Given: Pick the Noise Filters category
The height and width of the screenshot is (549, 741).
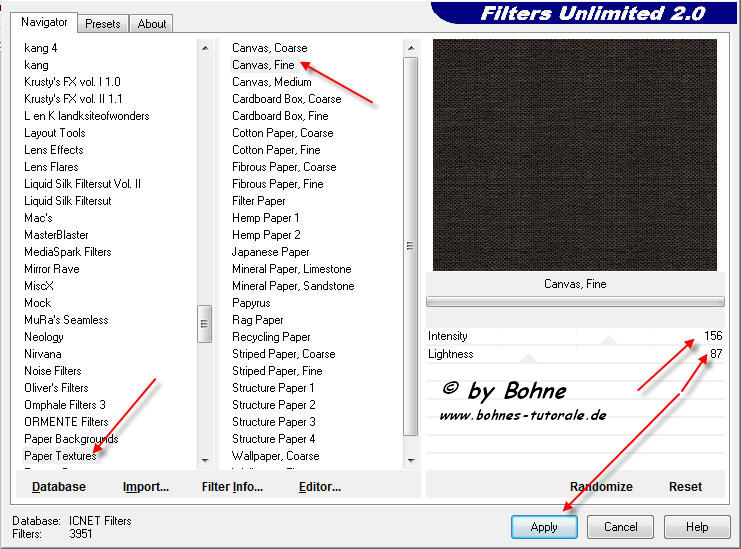Looking at the screenshot, I should coord(53,371).
